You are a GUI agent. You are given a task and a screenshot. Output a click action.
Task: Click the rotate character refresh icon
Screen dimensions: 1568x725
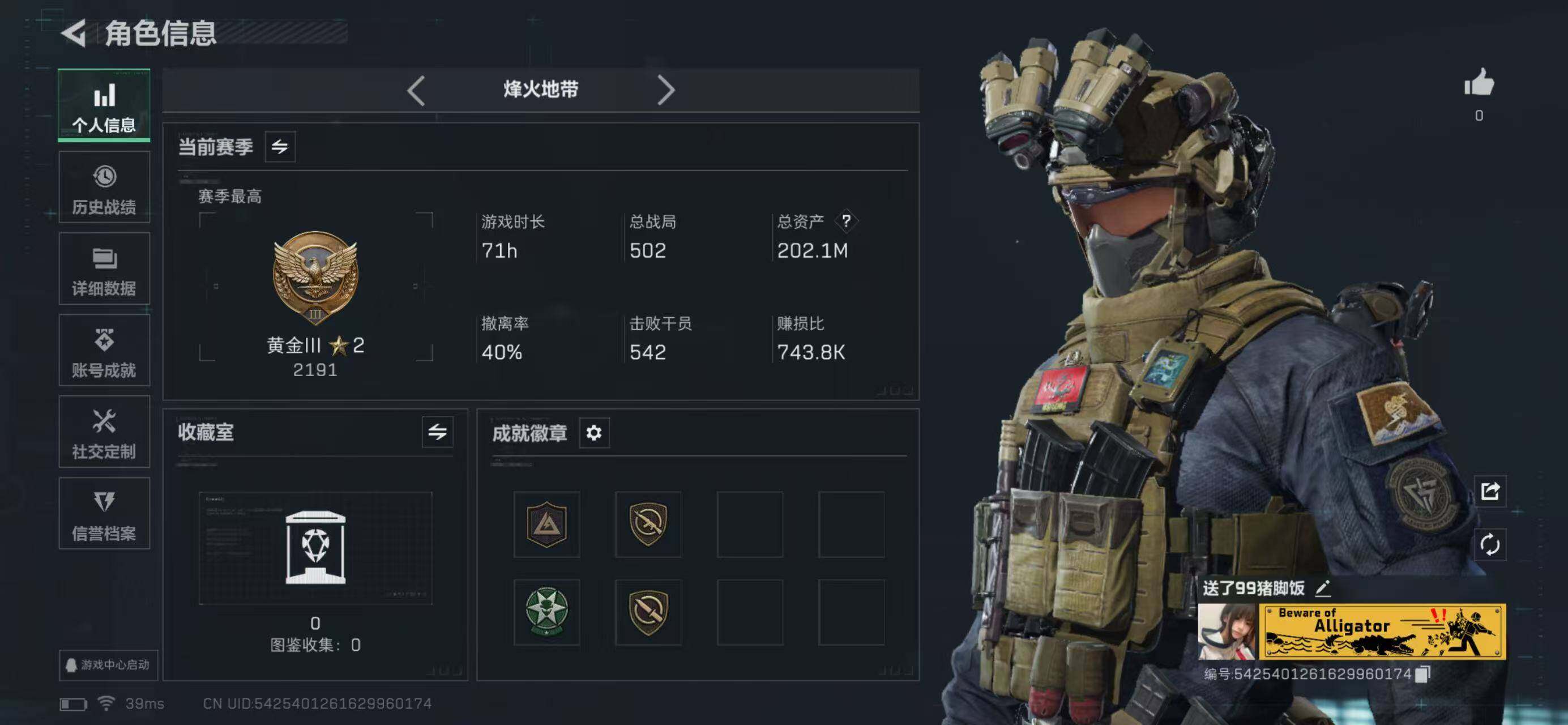(x=1489, y=544)
